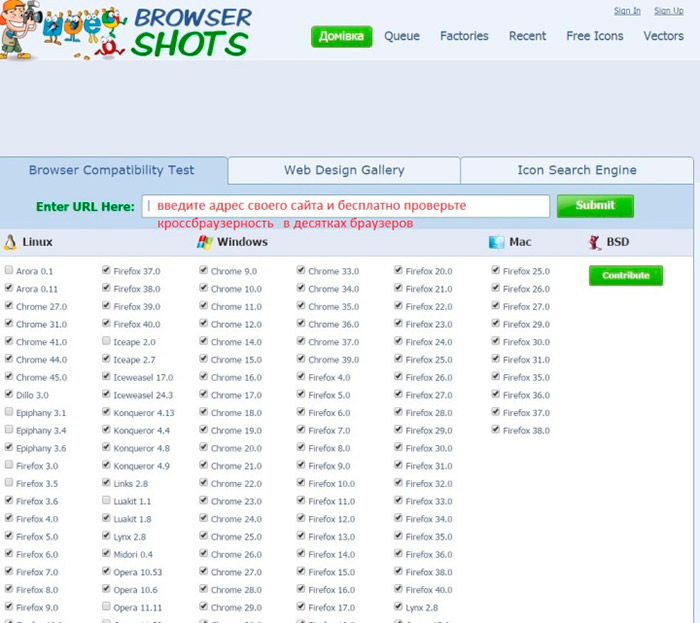
Task: Click the Sign Up link
Action: (669, 11)
